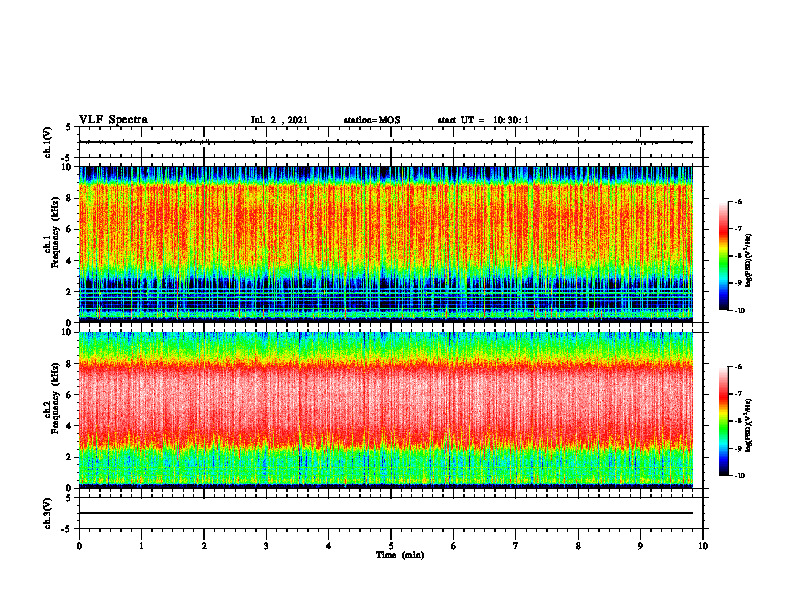
Task: Click the time axis tick label "1"
Action: [141, 546]
